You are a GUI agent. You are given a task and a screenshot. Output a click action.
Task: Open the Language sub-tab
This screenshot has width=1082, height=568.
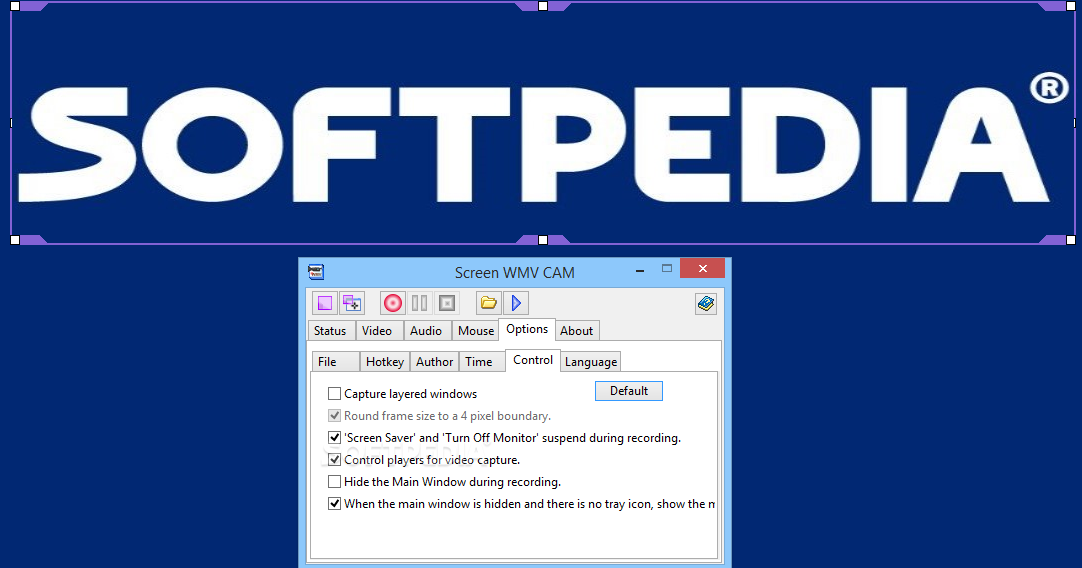pyautogui.click(x=591, y=362)
